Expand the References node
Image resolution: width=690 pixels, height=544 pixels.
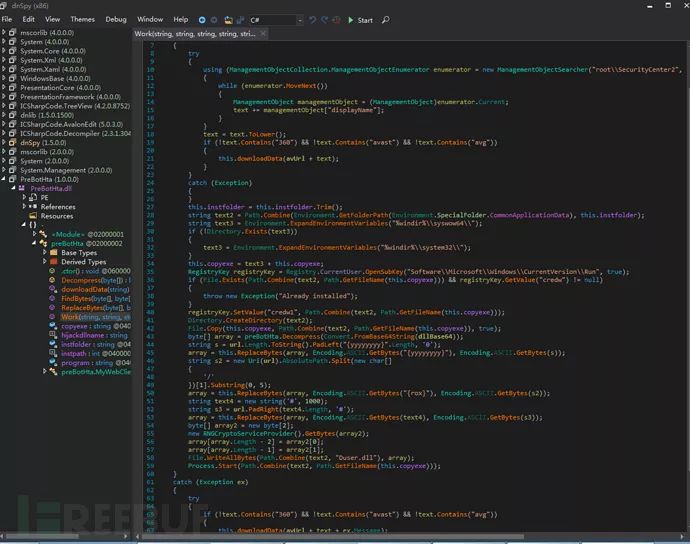(25, 207)
